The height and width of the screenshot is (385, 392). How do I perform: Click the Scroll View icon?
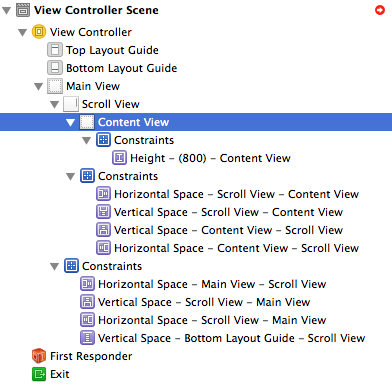(71, 104)
